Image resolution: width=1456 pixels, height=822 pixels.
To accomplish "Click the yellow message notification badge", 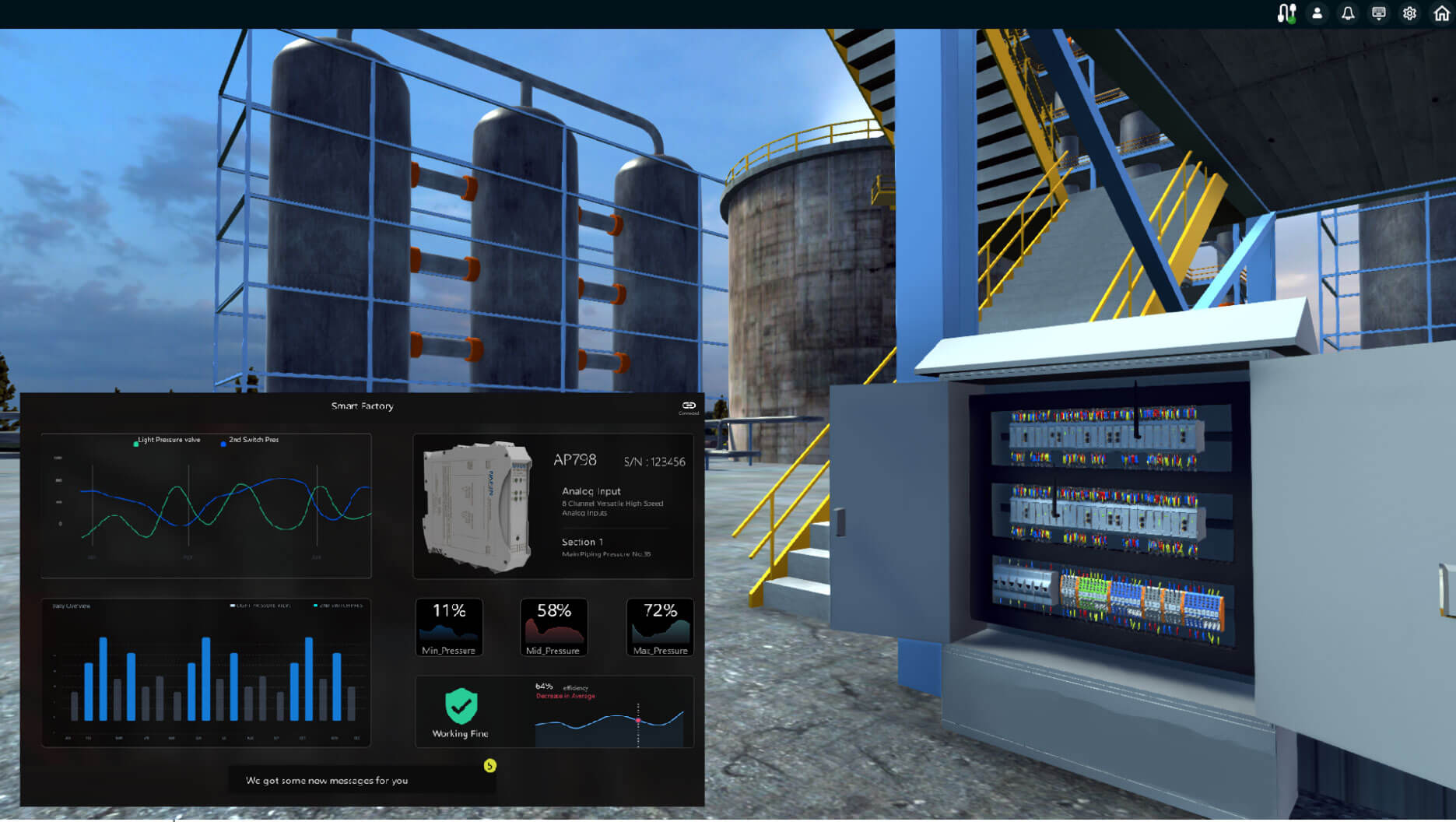I will pos(489,765).
